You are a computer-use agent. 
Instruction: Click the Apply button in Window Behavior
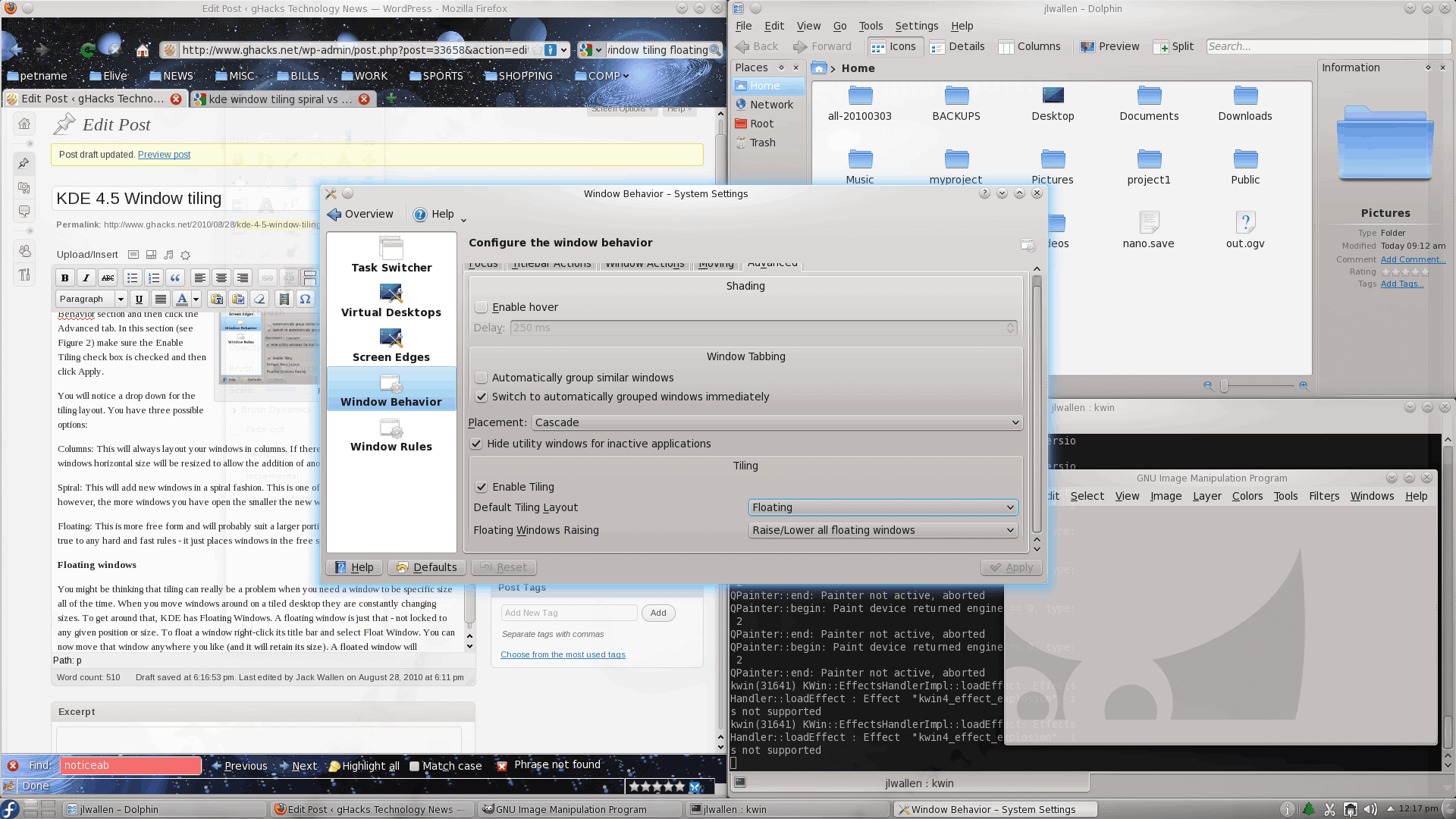click(1012, 567)
